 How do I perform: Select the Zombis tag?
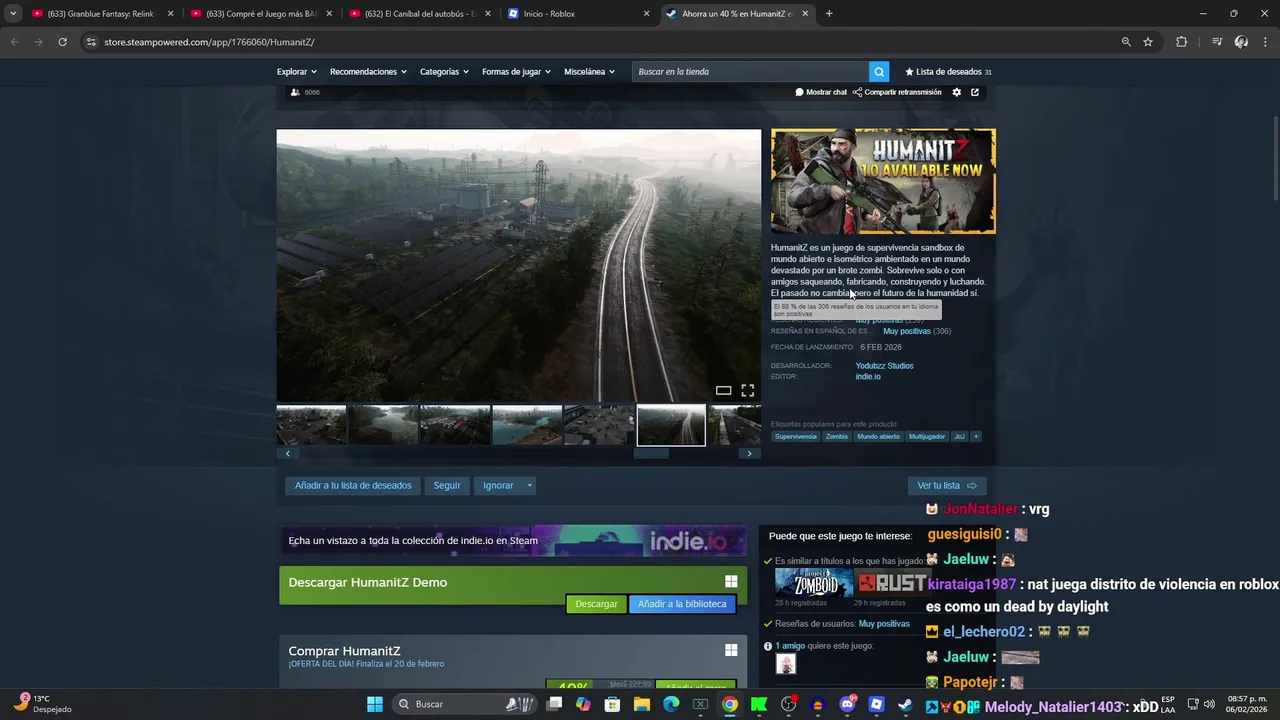837,436
